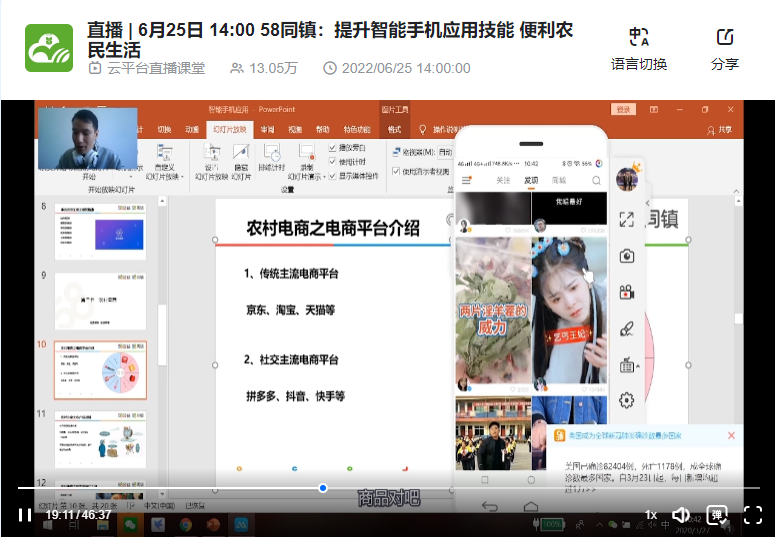Click the phone mirror fullscreen expand icon
This screenshot has width=775, height=537.
(x=627, y=220)
